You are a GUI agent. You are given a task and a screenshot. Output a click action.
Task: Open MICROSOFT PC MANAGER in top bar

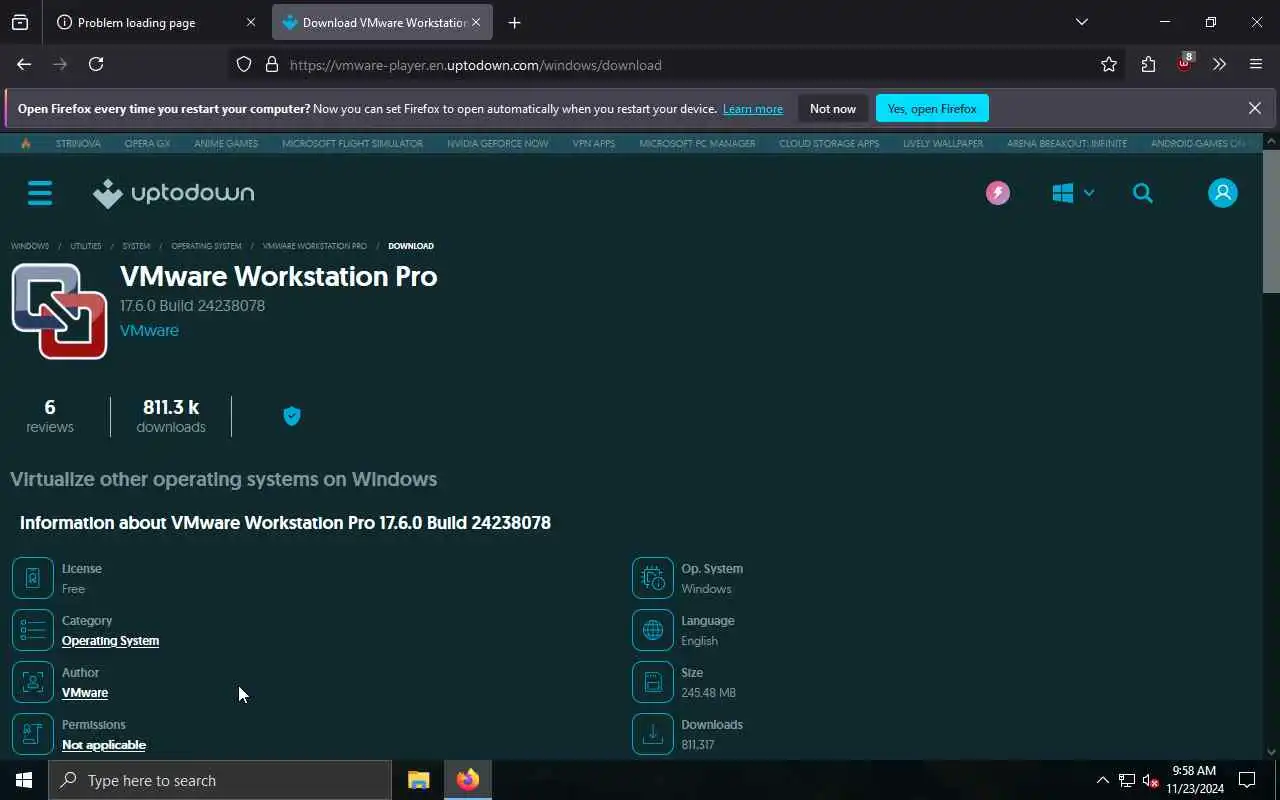[x=697, y=144]
